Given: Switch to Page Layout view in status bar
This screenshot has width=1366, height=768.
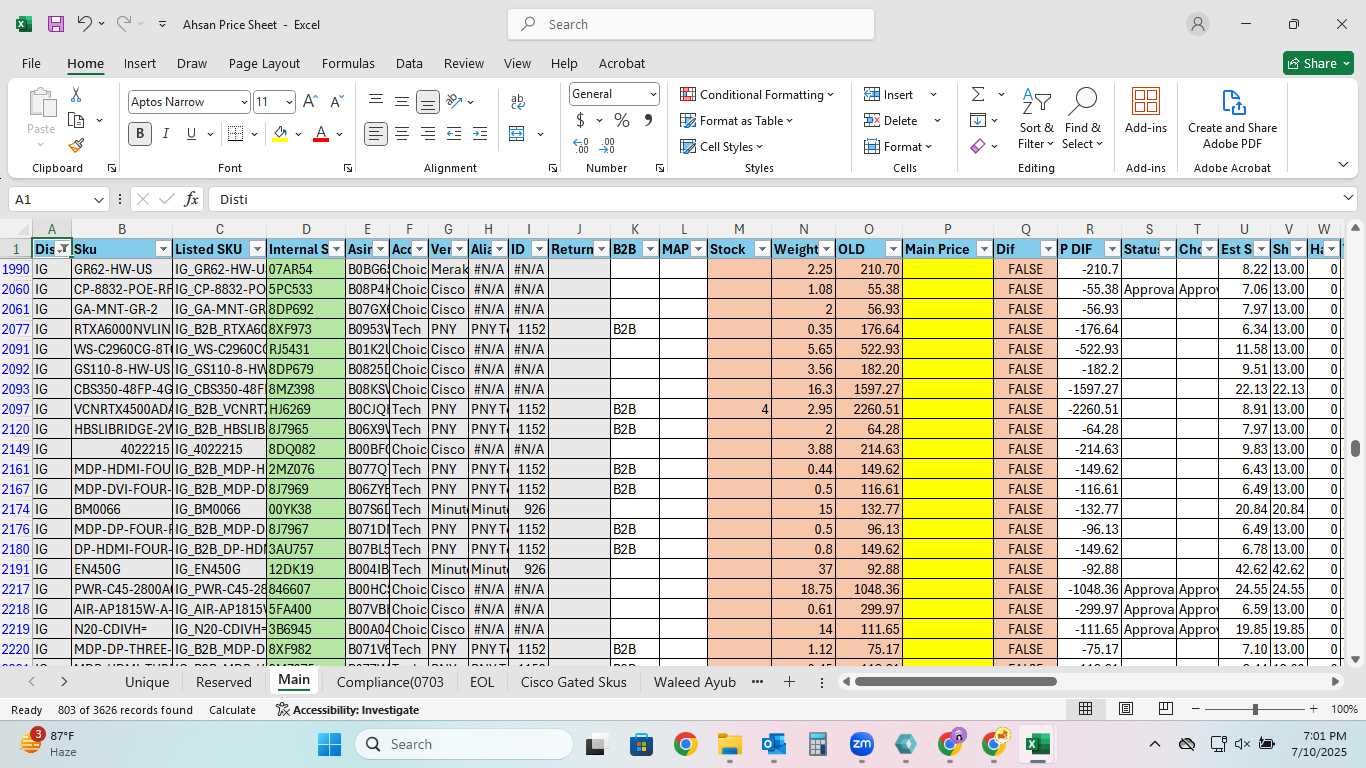Looking at the screenshot, I should point(1126,709).
